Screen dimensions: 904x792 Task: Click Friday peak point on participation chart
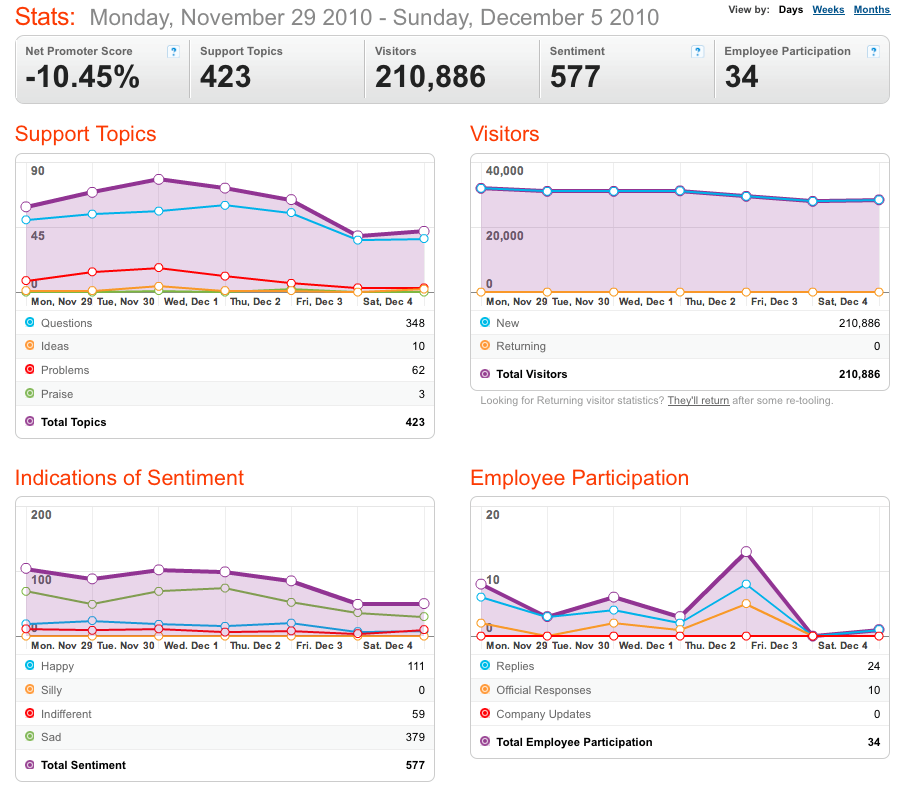tap(746, 552)
